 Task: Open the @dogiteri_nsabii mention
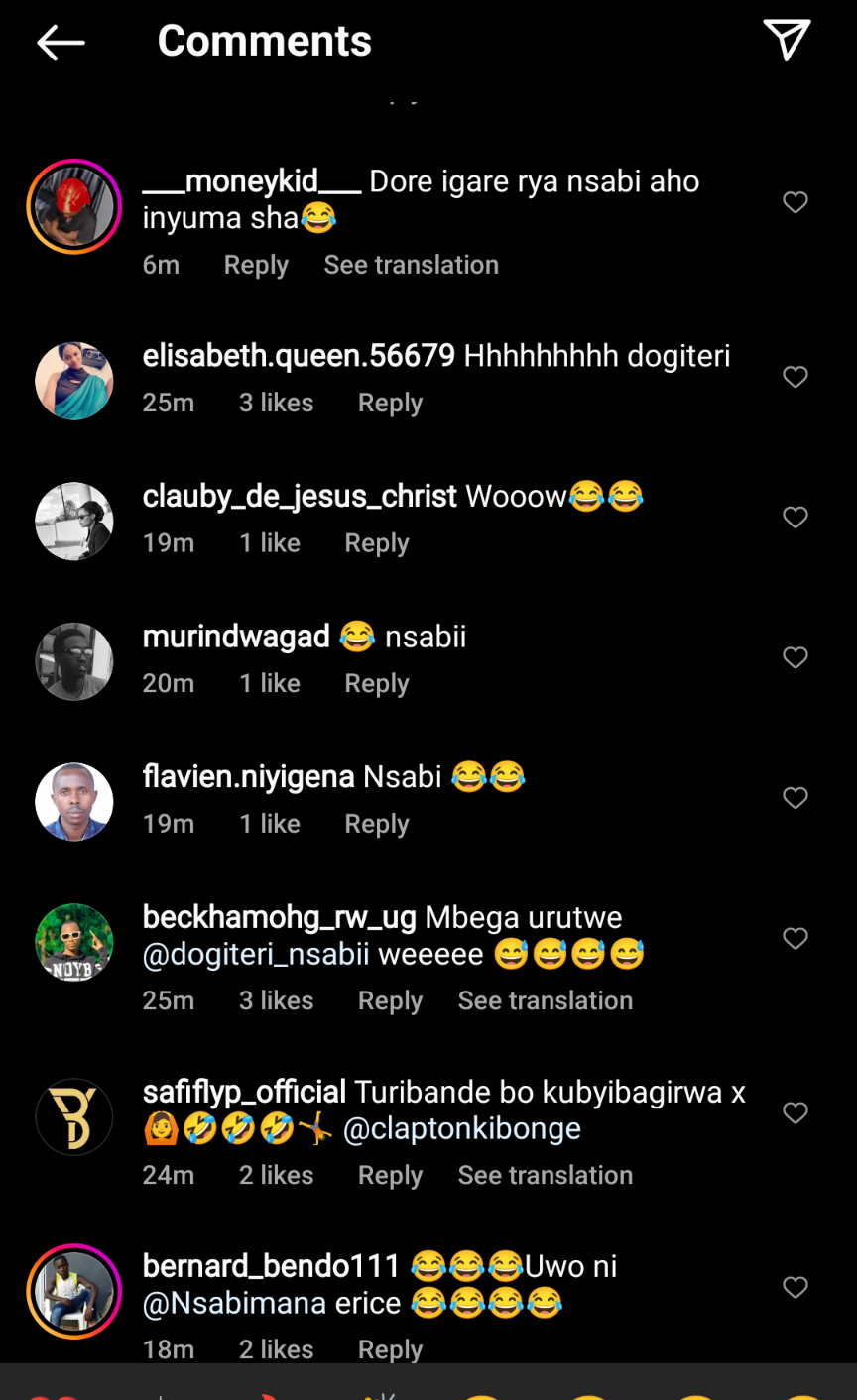click(256, 955)
